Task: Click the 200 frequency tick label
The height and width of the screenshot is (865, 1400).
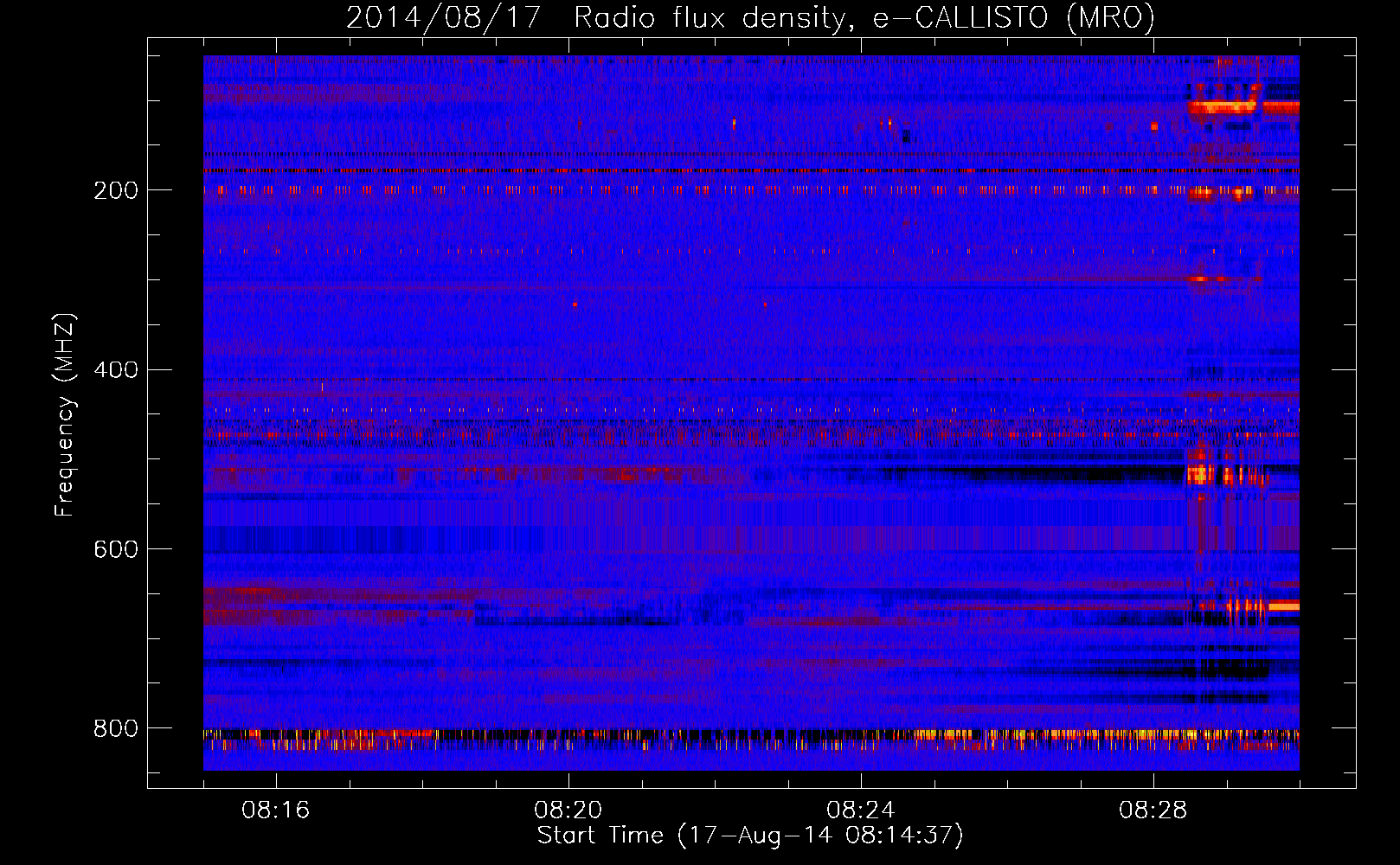Action: (116, 190)
